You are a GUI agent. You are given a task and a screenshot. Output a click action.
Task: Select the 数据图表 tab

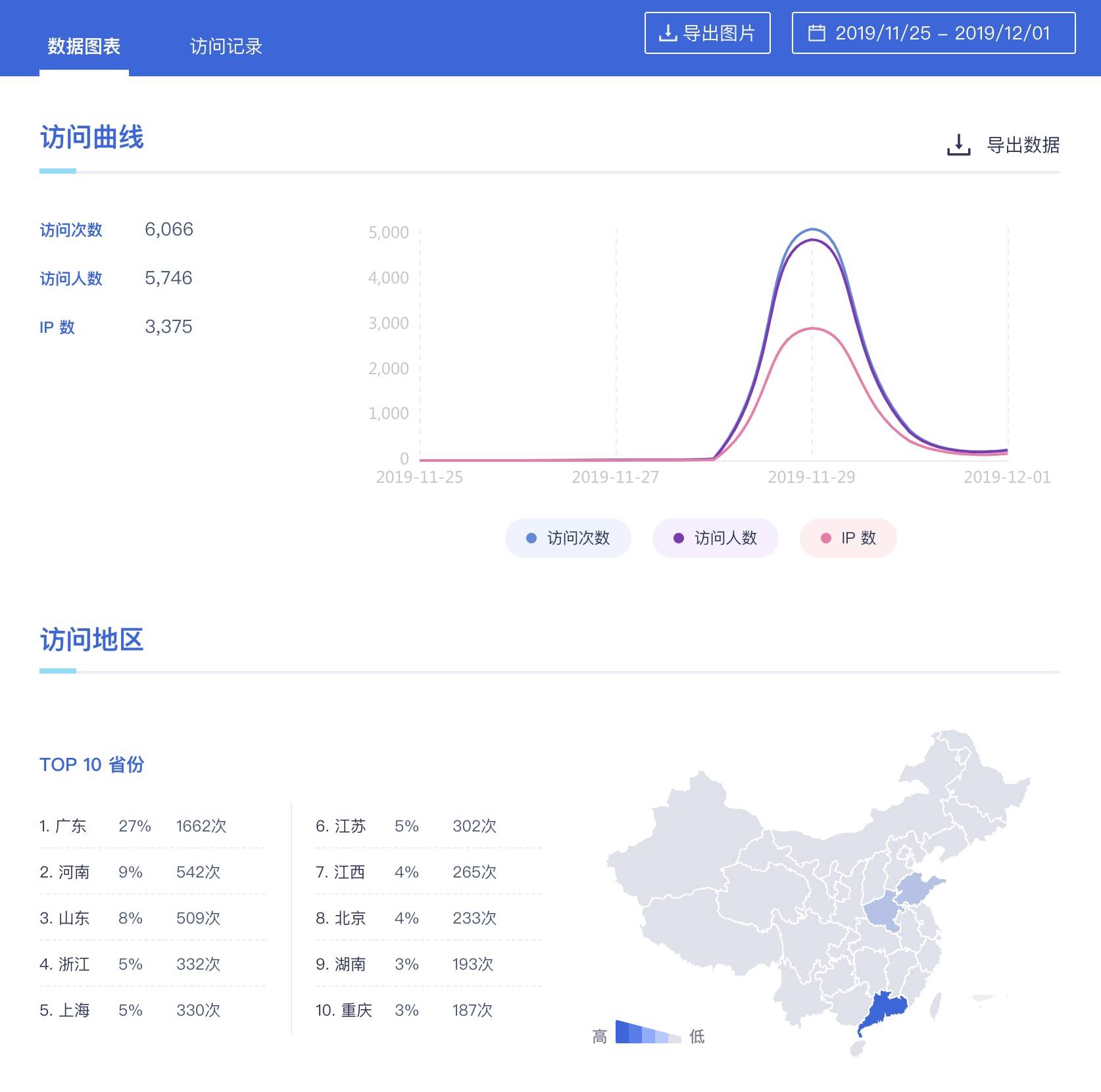point(84,46)
